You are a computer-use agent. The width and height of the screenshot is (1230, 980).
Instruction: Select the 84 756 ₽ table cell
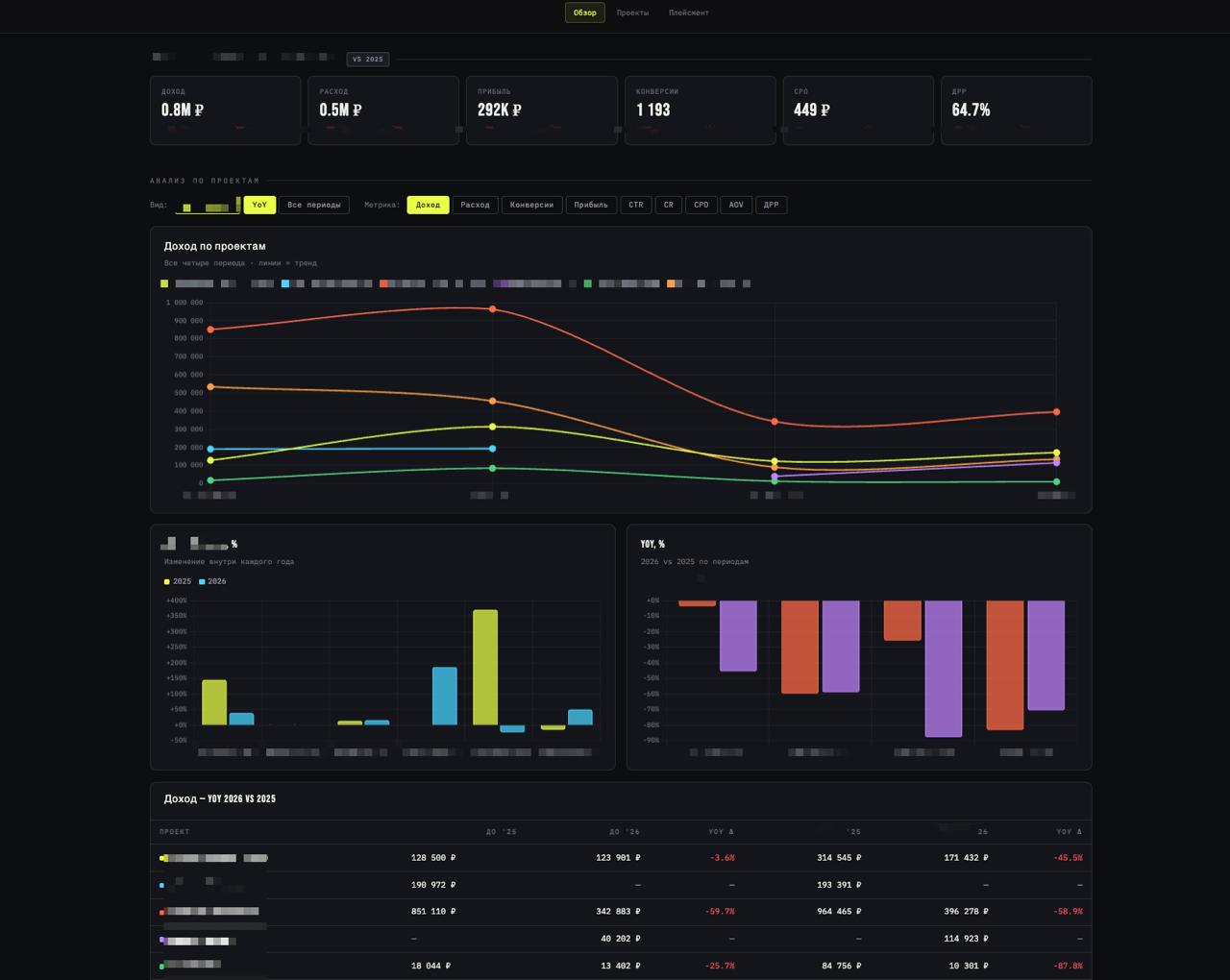pyautogui.click(x=842, y=966)
